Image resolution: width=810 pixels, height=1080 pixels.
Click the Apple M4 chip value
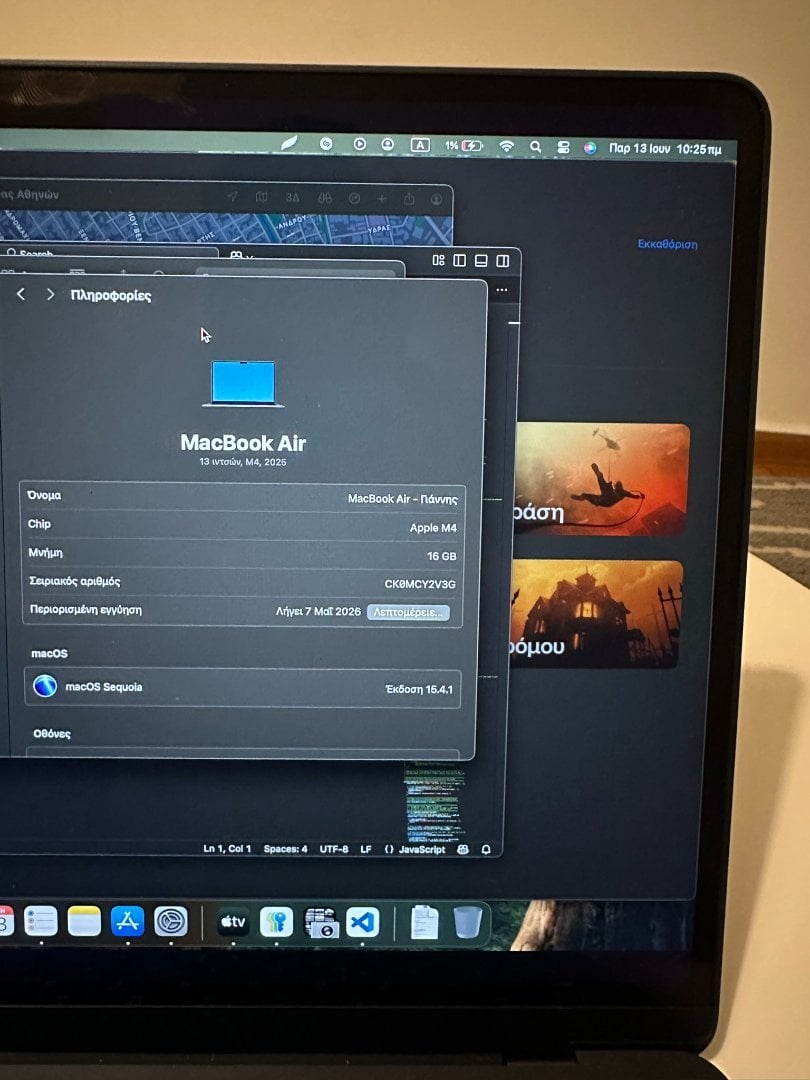tap(433, 528)
